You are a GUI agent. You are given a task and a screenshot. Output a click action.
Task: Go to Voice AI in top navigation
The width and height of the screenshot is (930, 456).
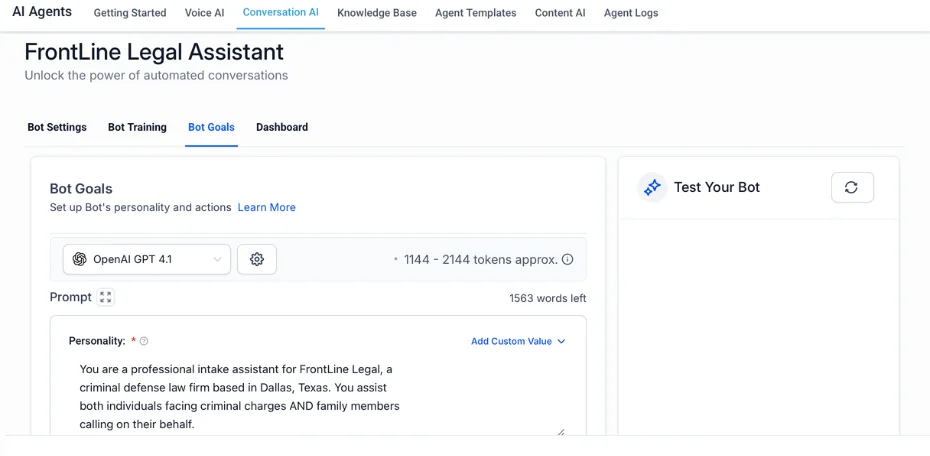tap(205, 13)
